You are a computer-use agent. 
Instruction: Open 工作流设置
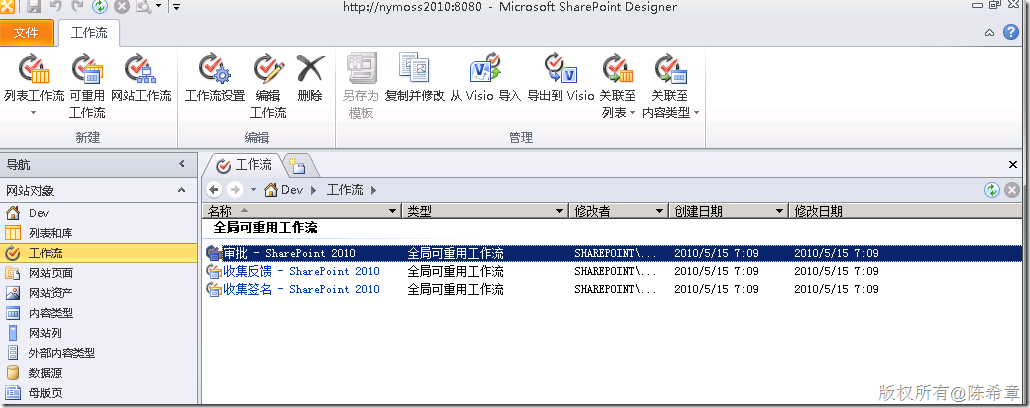tap(215, 78)
